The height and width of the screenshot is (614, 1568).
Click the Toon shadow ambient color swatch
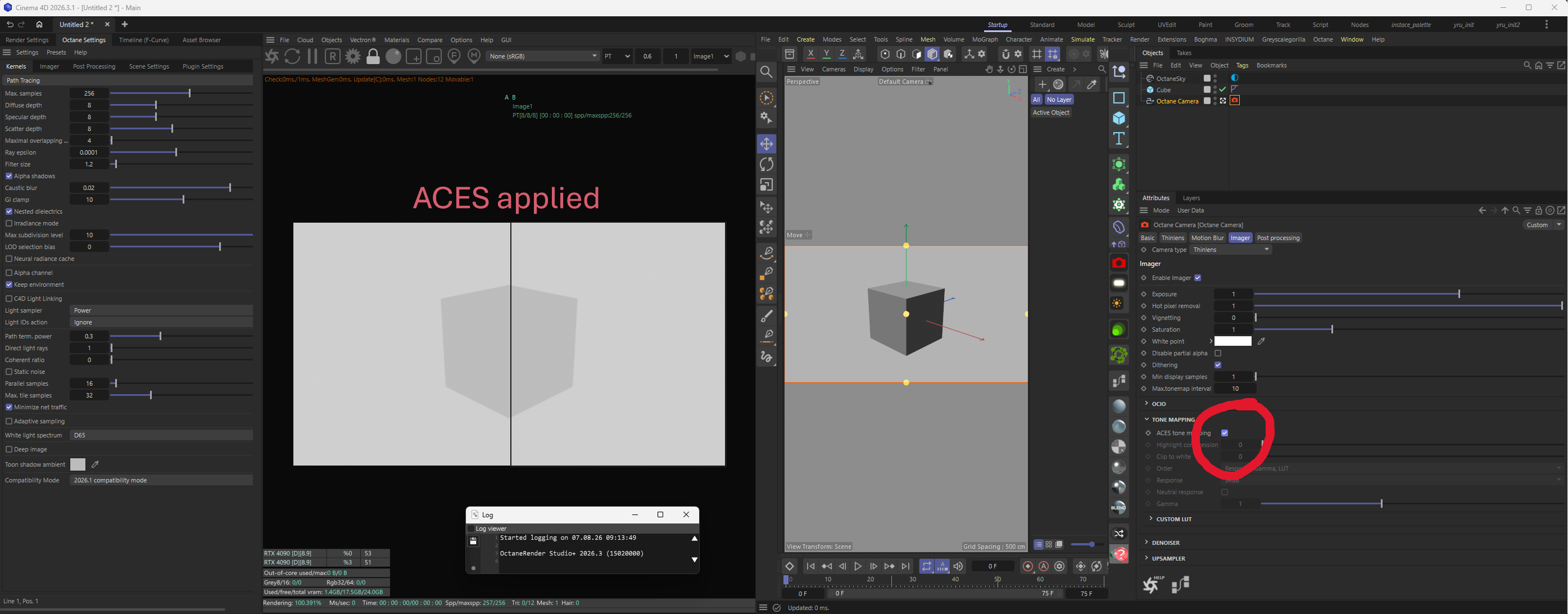click(x=78, y=465)
